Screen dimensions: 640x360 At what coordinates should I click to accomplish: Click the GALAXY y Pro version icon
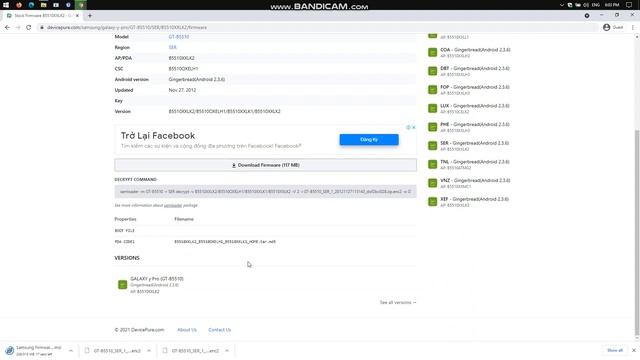pos(122,284)
